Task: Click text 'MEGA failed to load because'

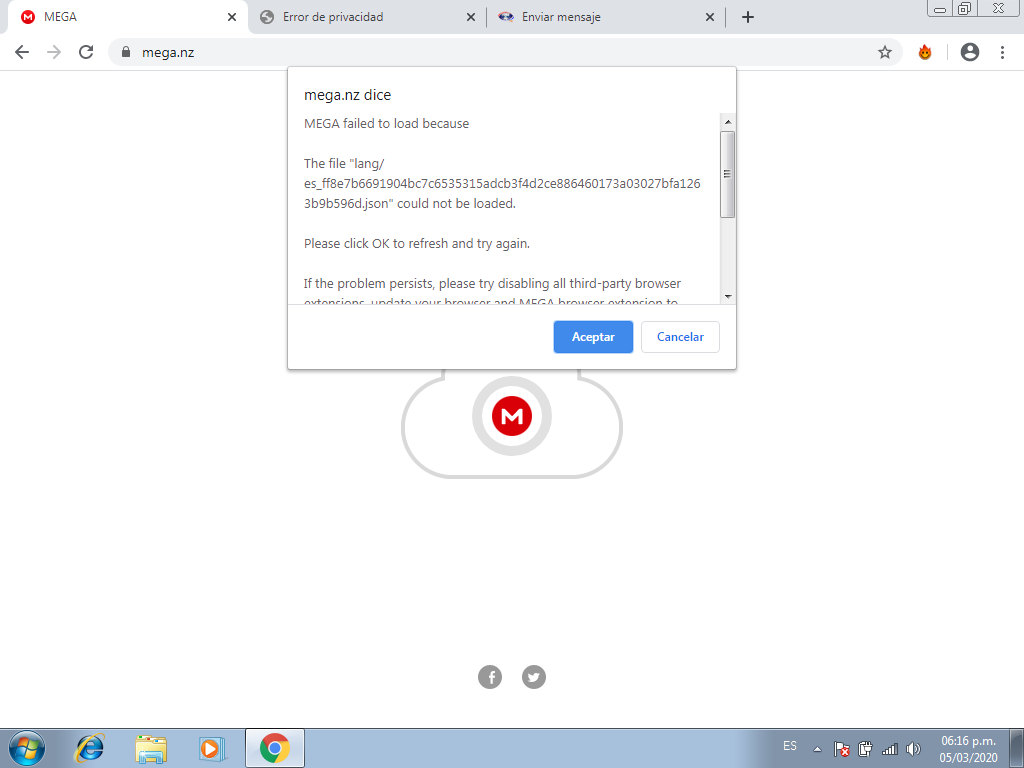Action: [387, 123]
